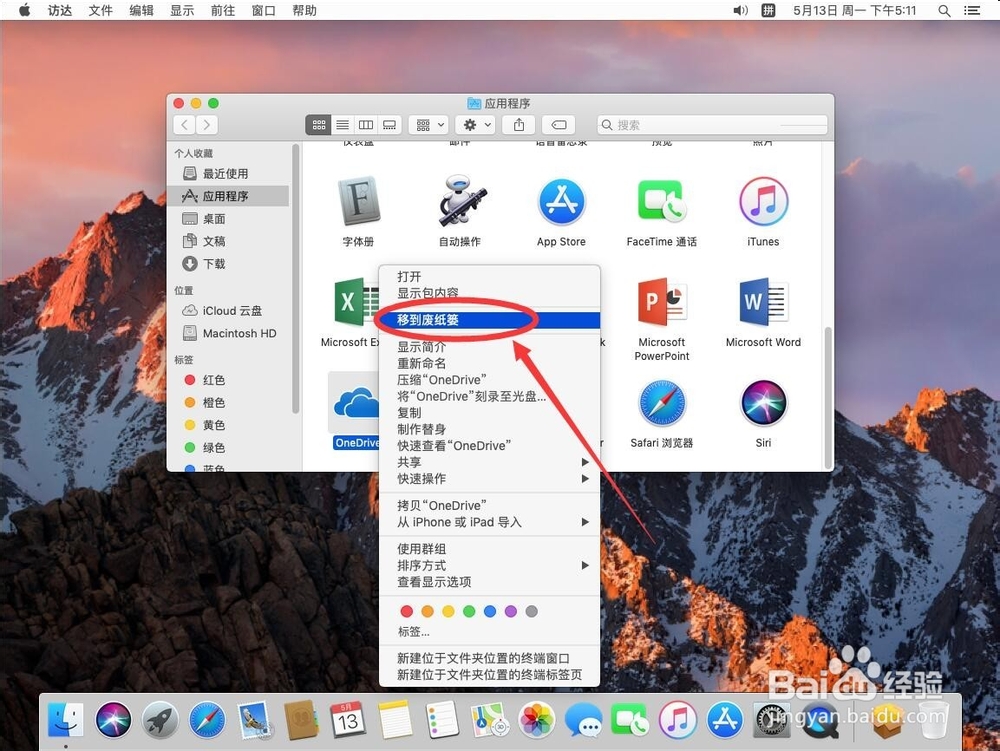Expand the 共享 submenu arrow
This screenshot has width=1000, height=751.
click(585, 462)
